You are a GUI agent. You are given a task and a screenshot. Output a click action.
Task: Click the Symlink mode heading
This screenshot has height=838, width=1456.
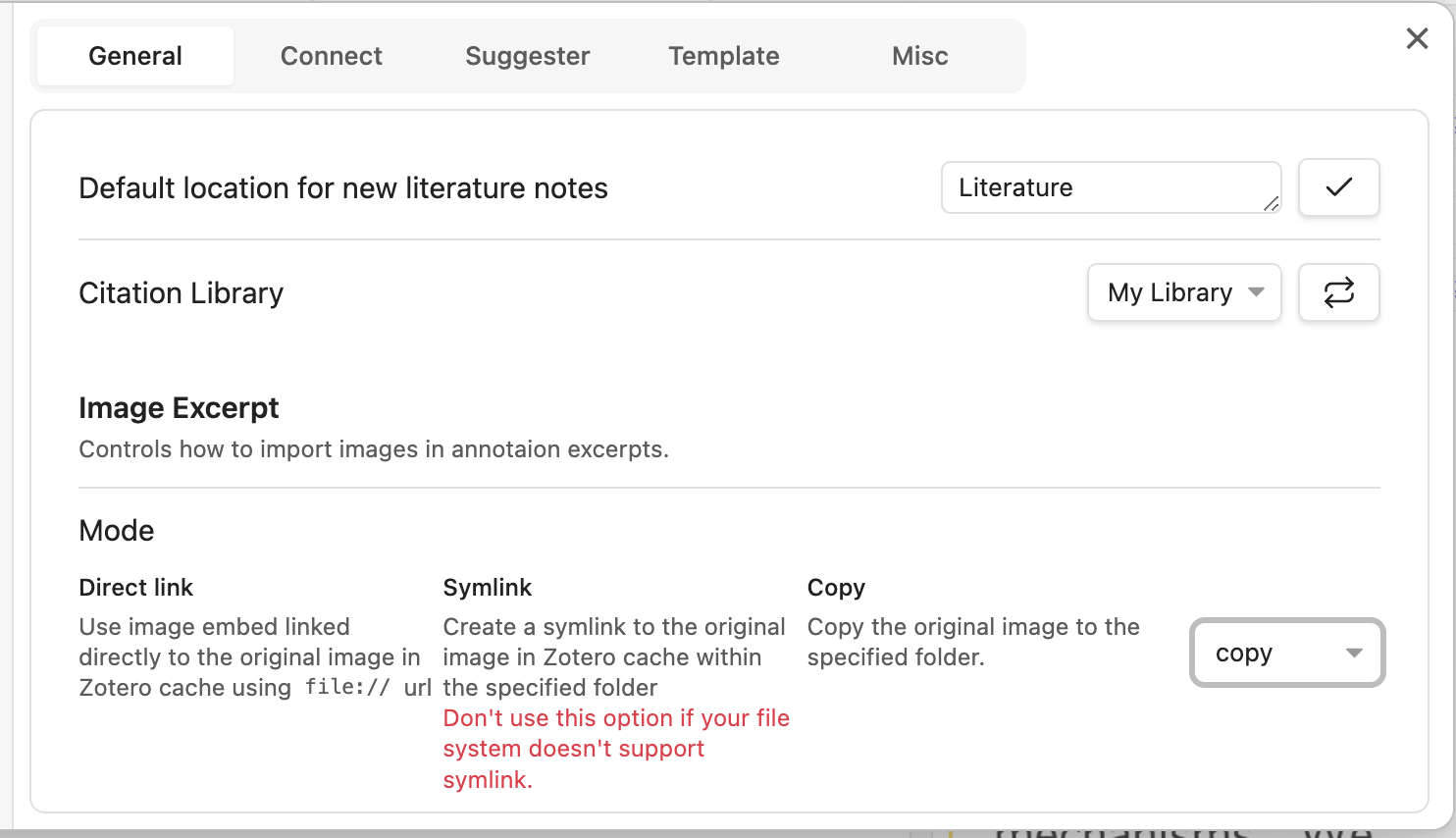(x=487, y=587)
